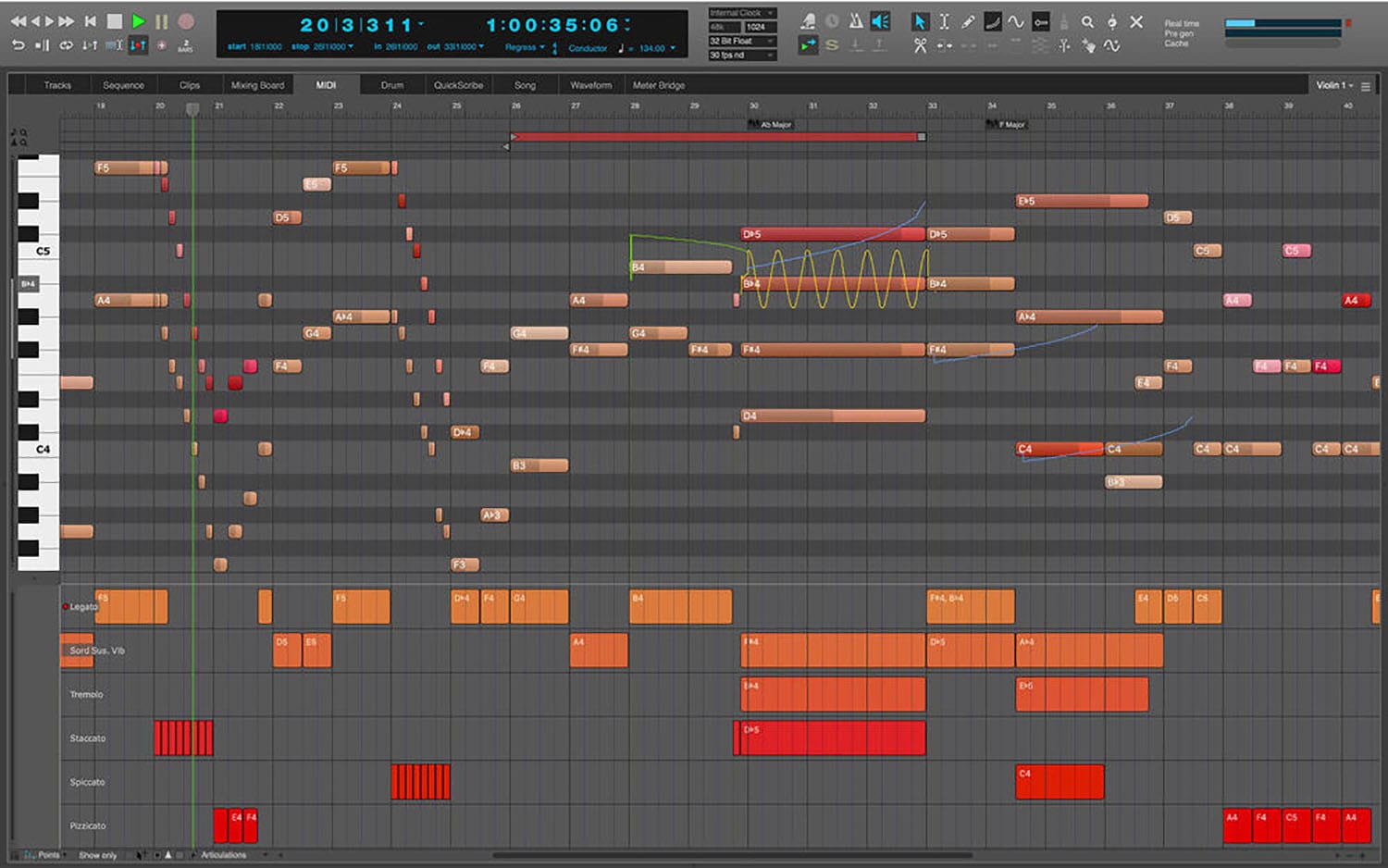
Task: Select the Zoom magnifier tool
Action: pyautogui.click(x=1088, y=20)
